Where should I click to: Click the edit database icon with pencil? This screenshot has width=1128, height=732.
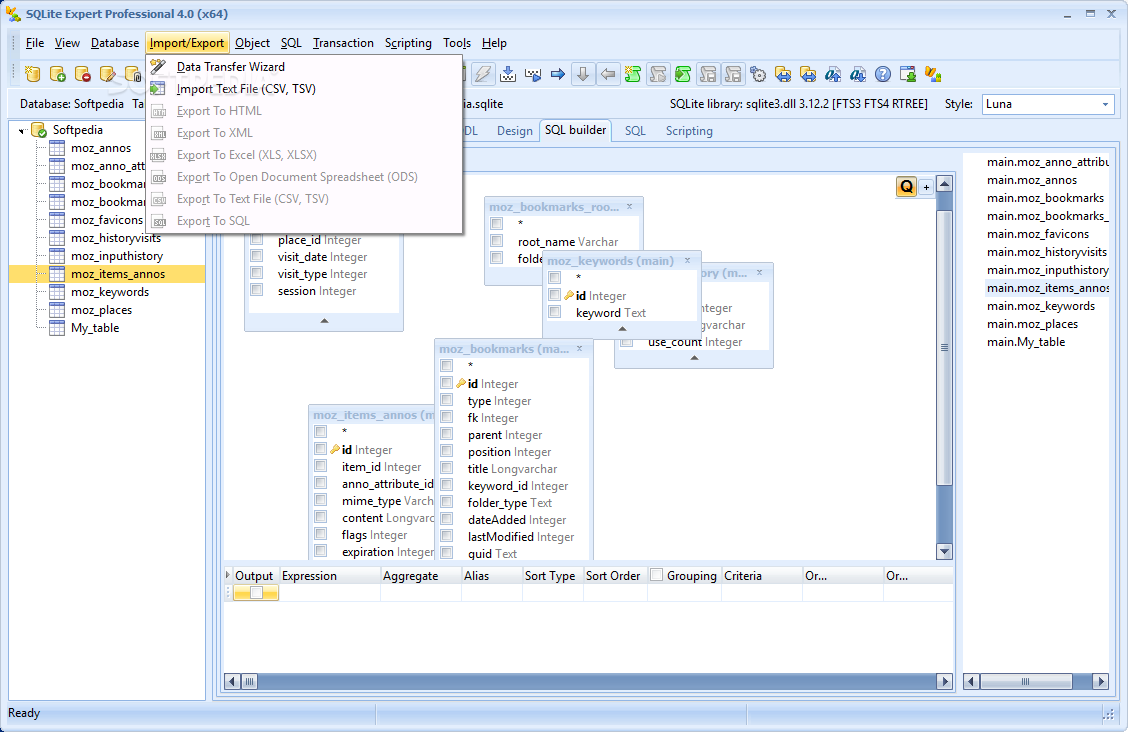click(x=108, y=74)
